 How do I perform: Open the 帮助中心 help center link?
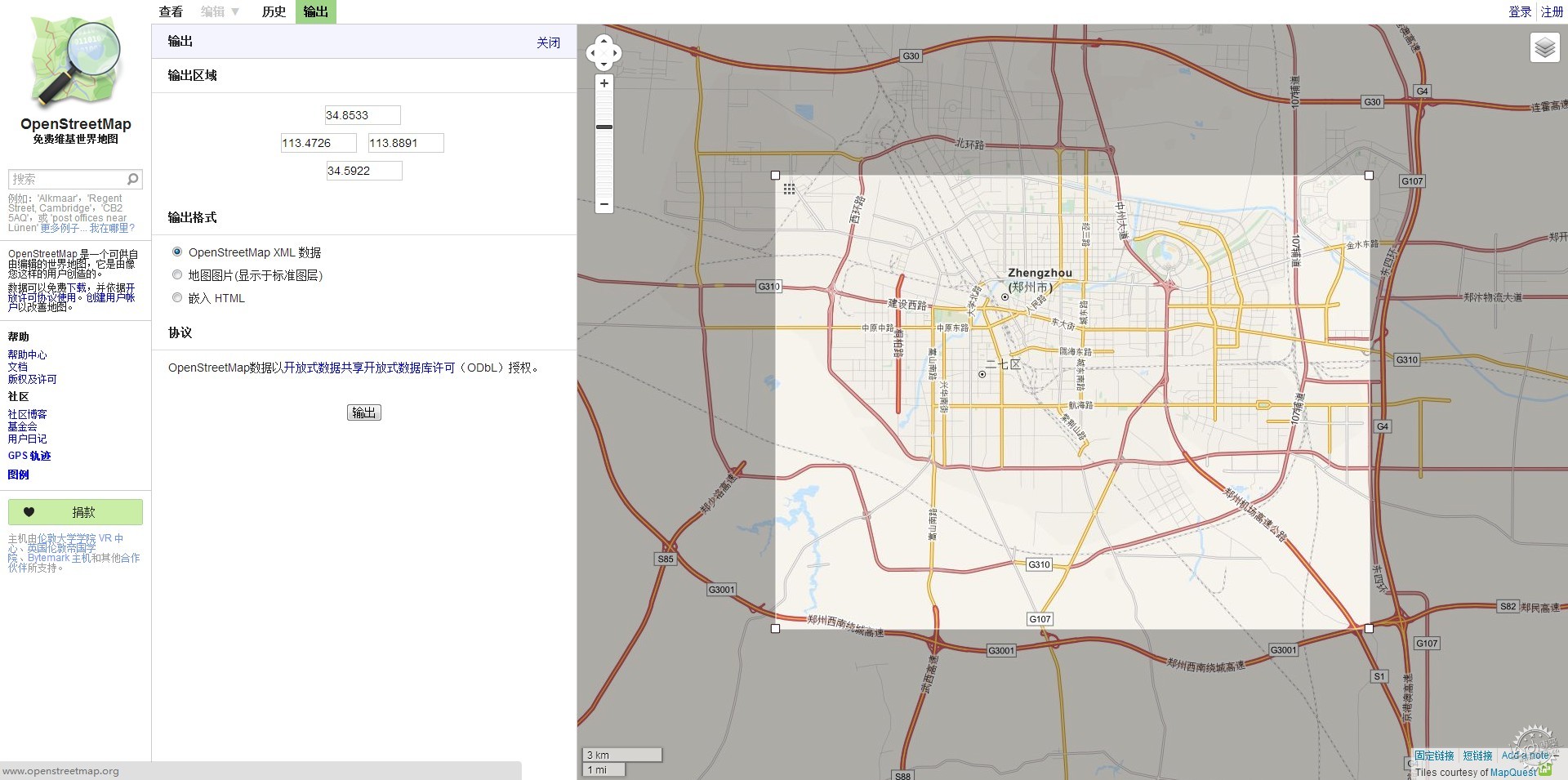(x=28, y=354)
